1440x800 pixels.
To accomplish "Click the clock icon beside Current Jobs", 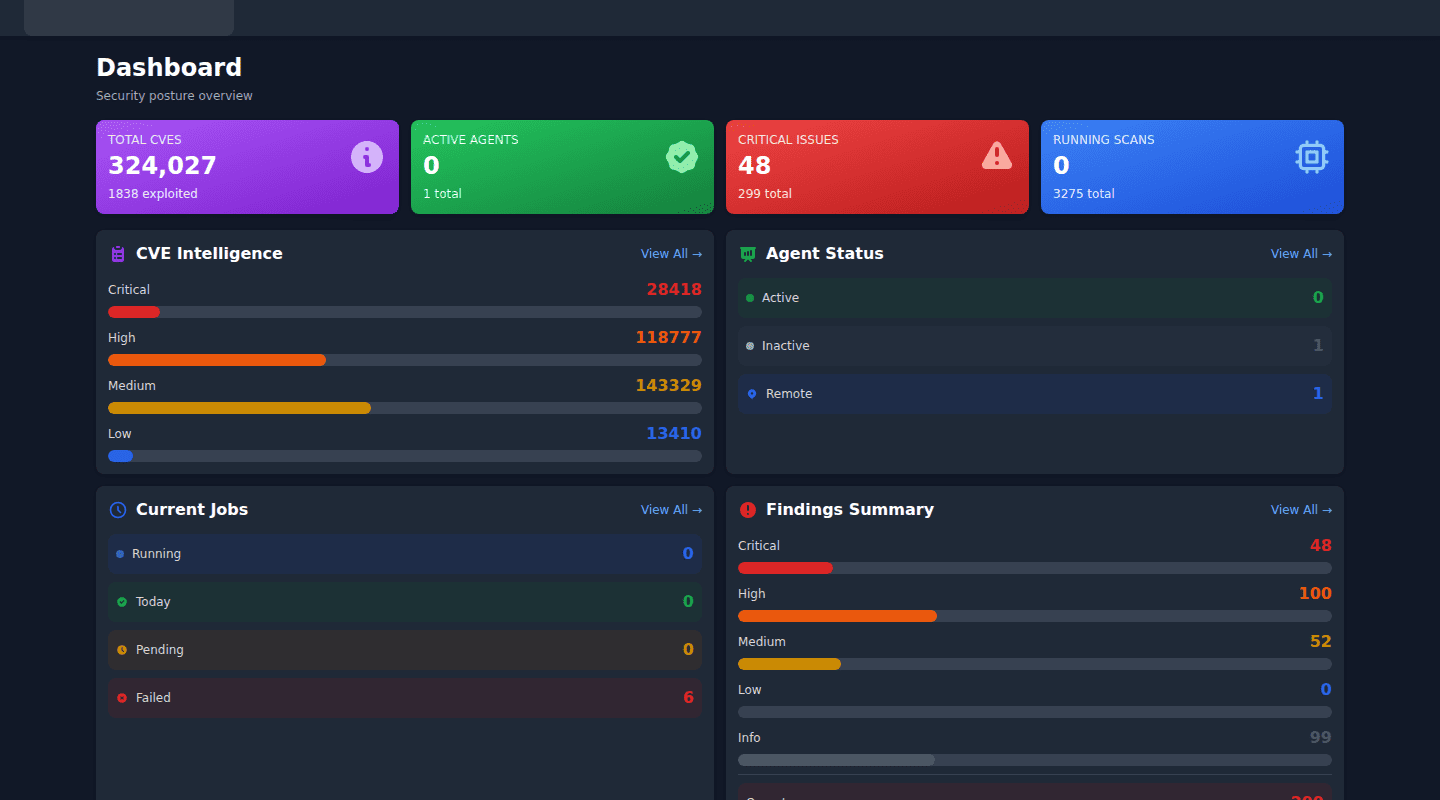I will pos(118,510).
